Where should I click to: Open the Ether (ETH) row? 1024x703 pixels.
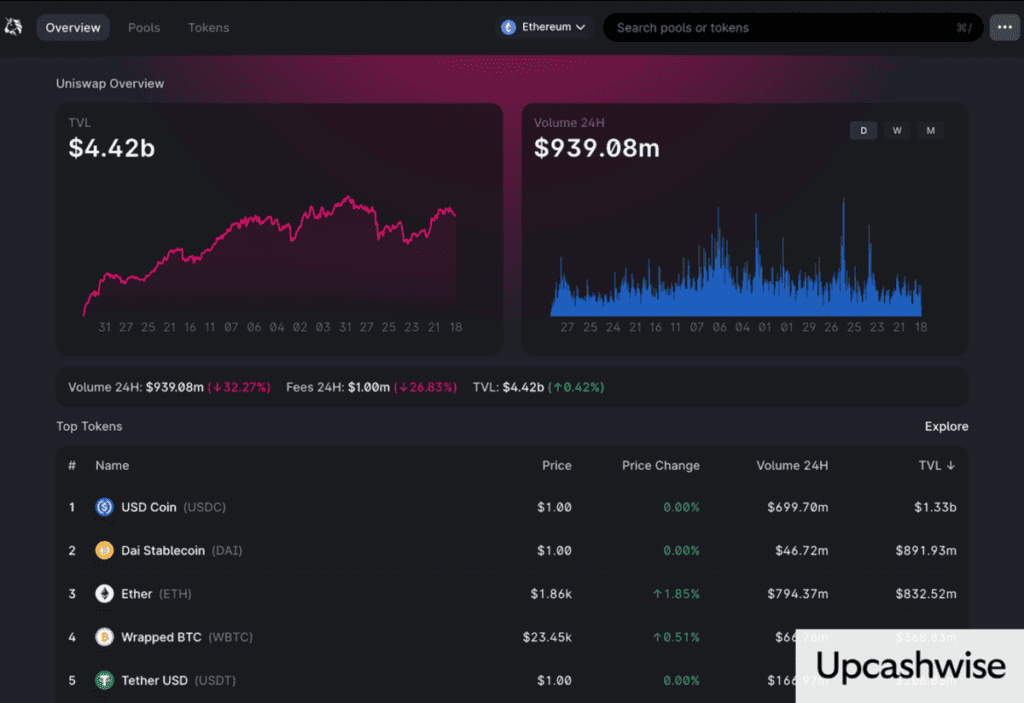[512, 593]
